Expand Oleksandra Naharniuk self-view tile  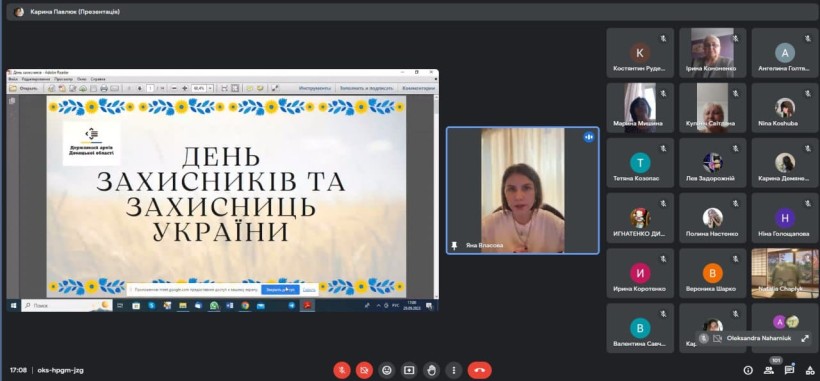coord(805,339)
